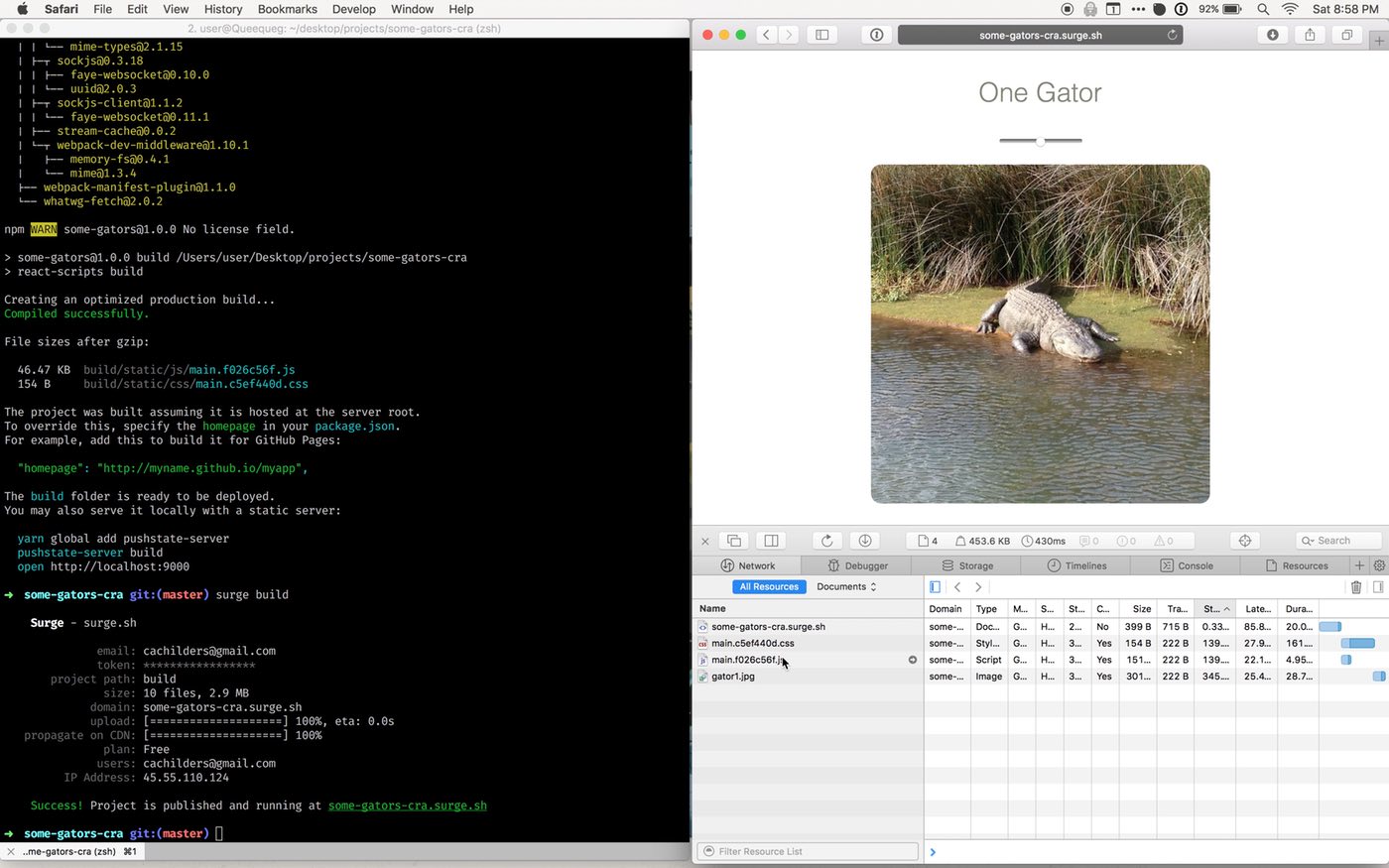
Task: Open a new Safari tab
Action: tap(1379, 41)
